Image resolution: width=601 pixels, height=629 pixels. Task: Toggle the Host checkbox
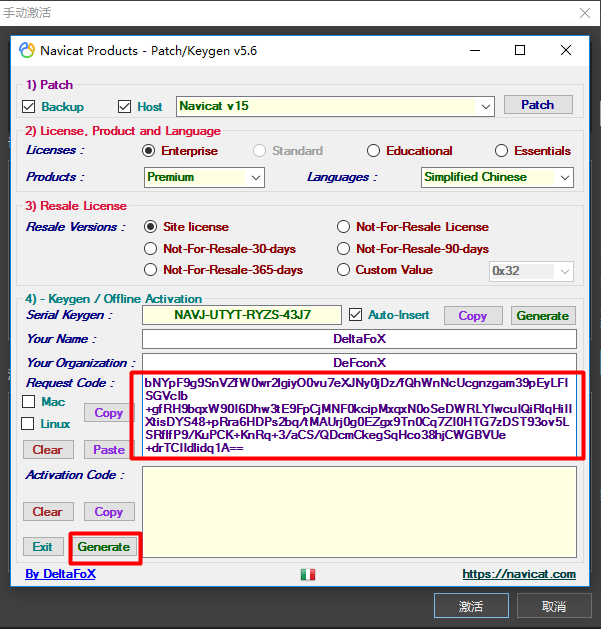click(x=124, y=107)
